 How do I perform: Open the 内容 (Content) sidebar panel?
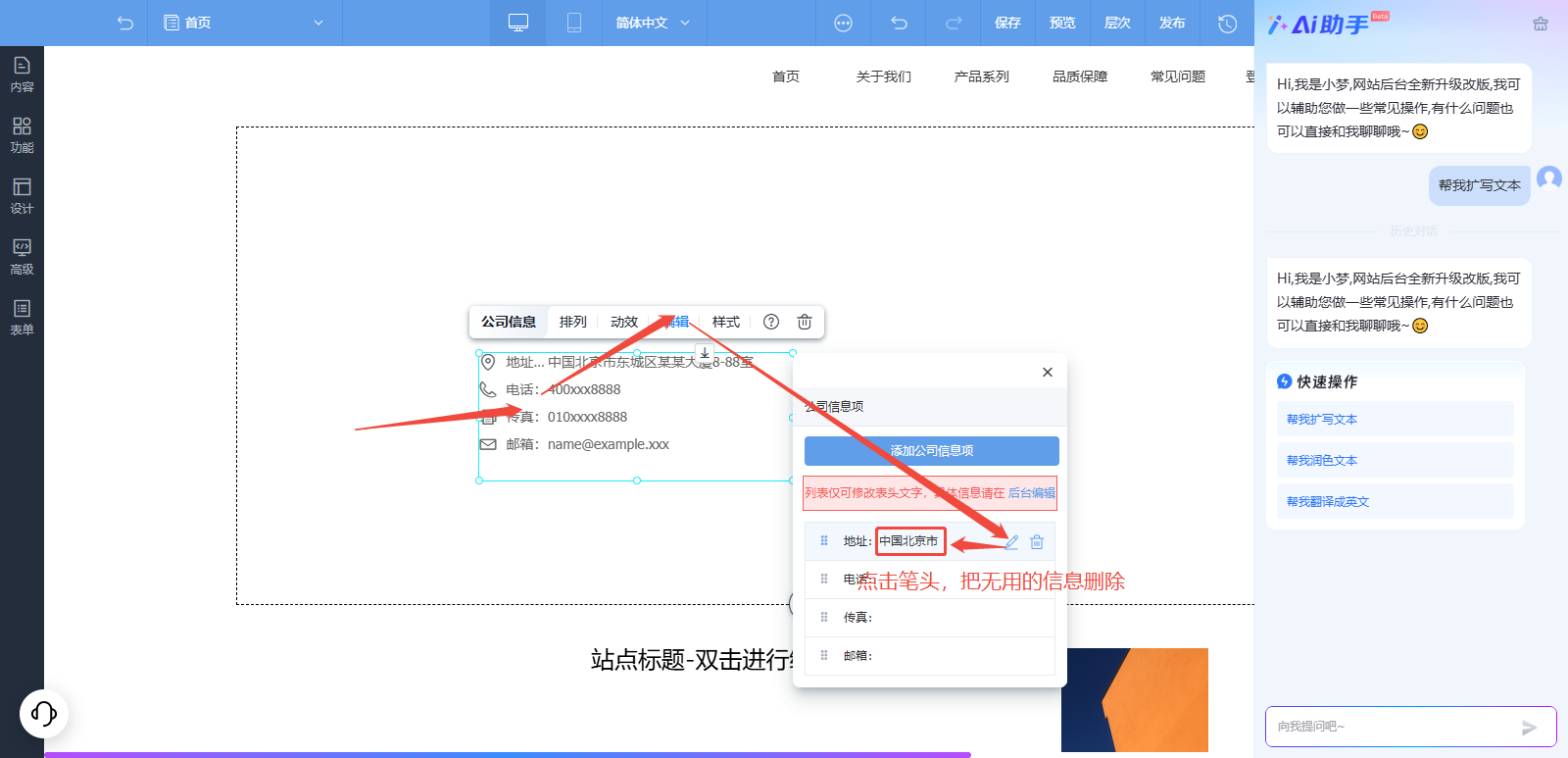point(22,75)
